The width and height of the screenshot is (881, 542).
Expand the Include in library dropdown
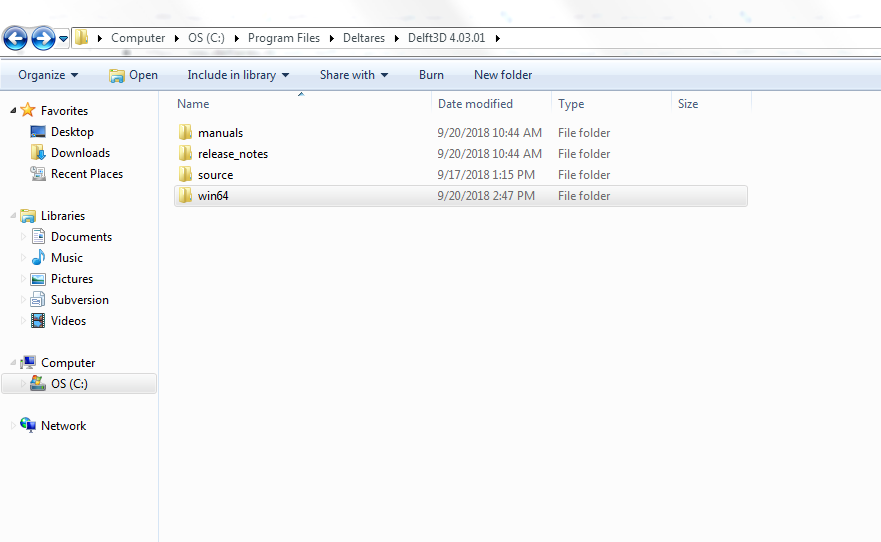click(238, 75)
